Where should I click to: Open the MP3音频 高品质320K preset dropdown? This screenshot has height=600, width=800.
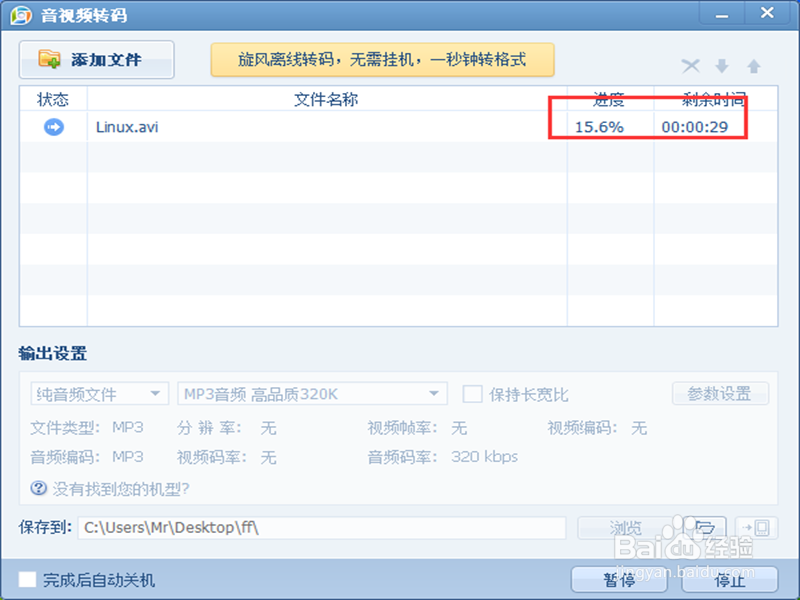tap(310, 393)
